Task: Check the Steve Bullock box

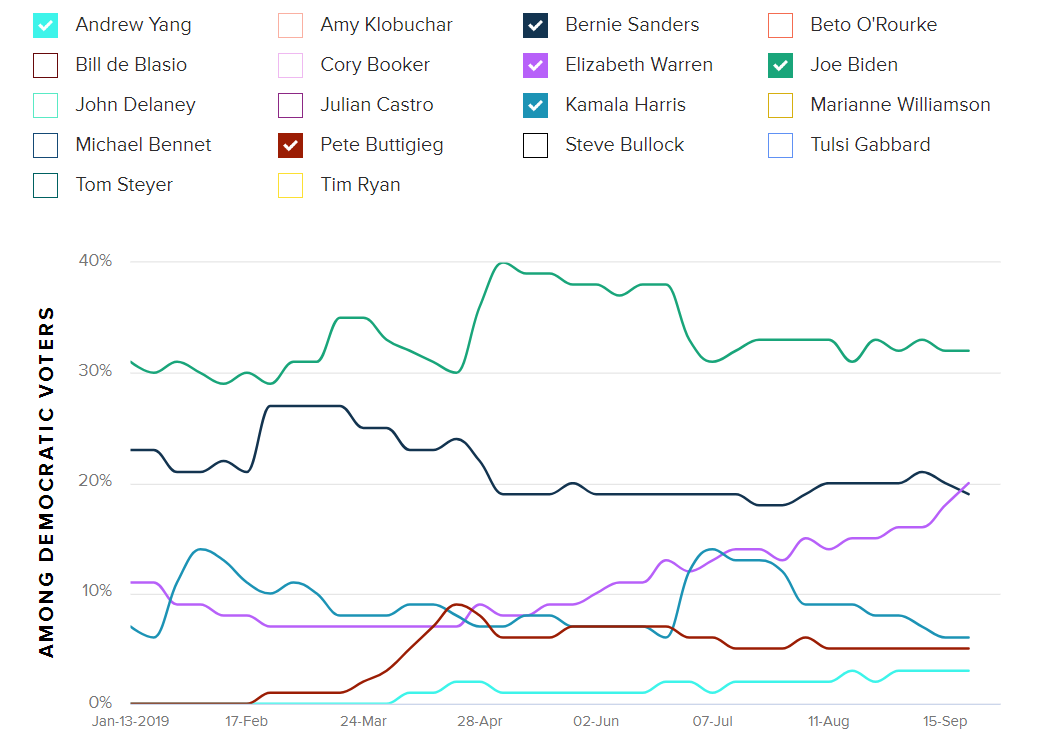Action: coord(535,145)
